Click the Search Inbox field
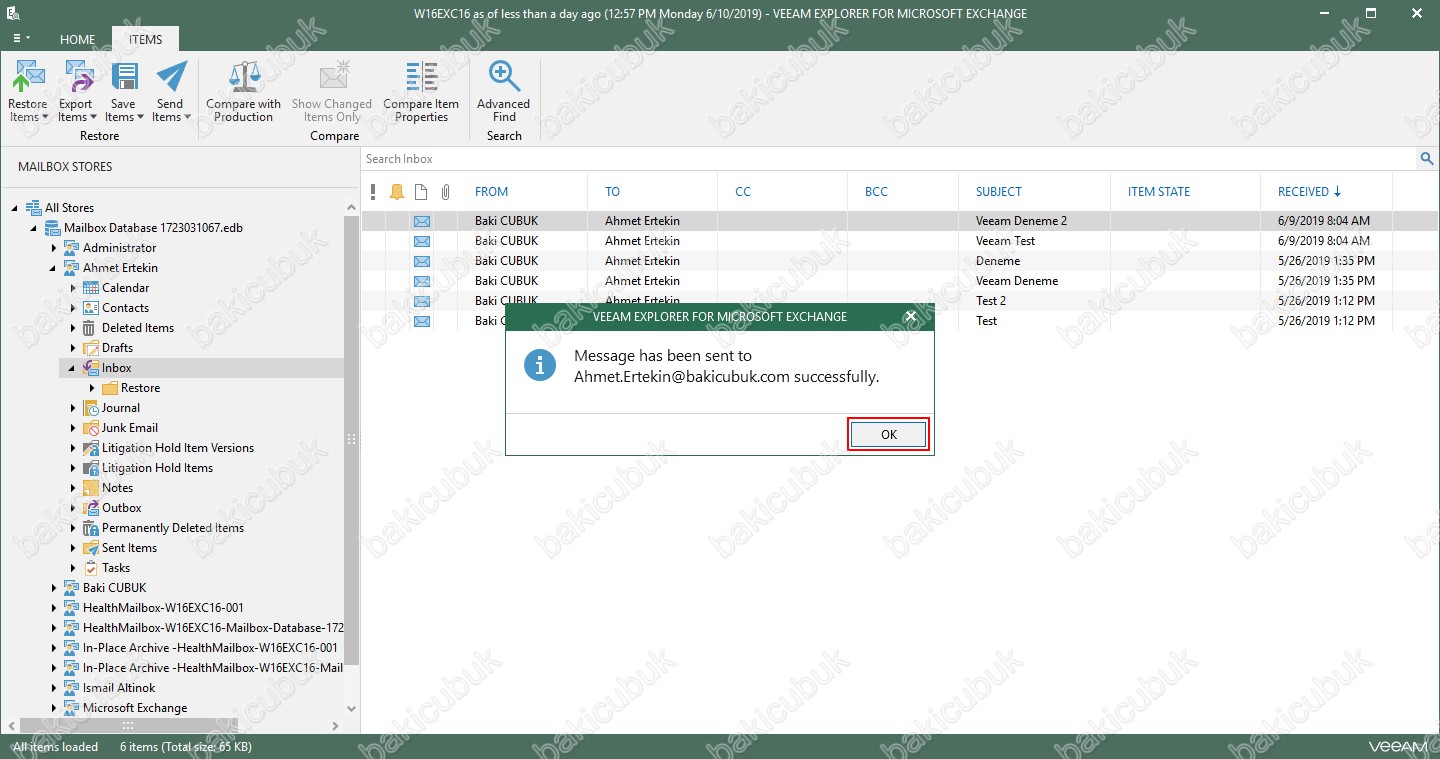 890,159
